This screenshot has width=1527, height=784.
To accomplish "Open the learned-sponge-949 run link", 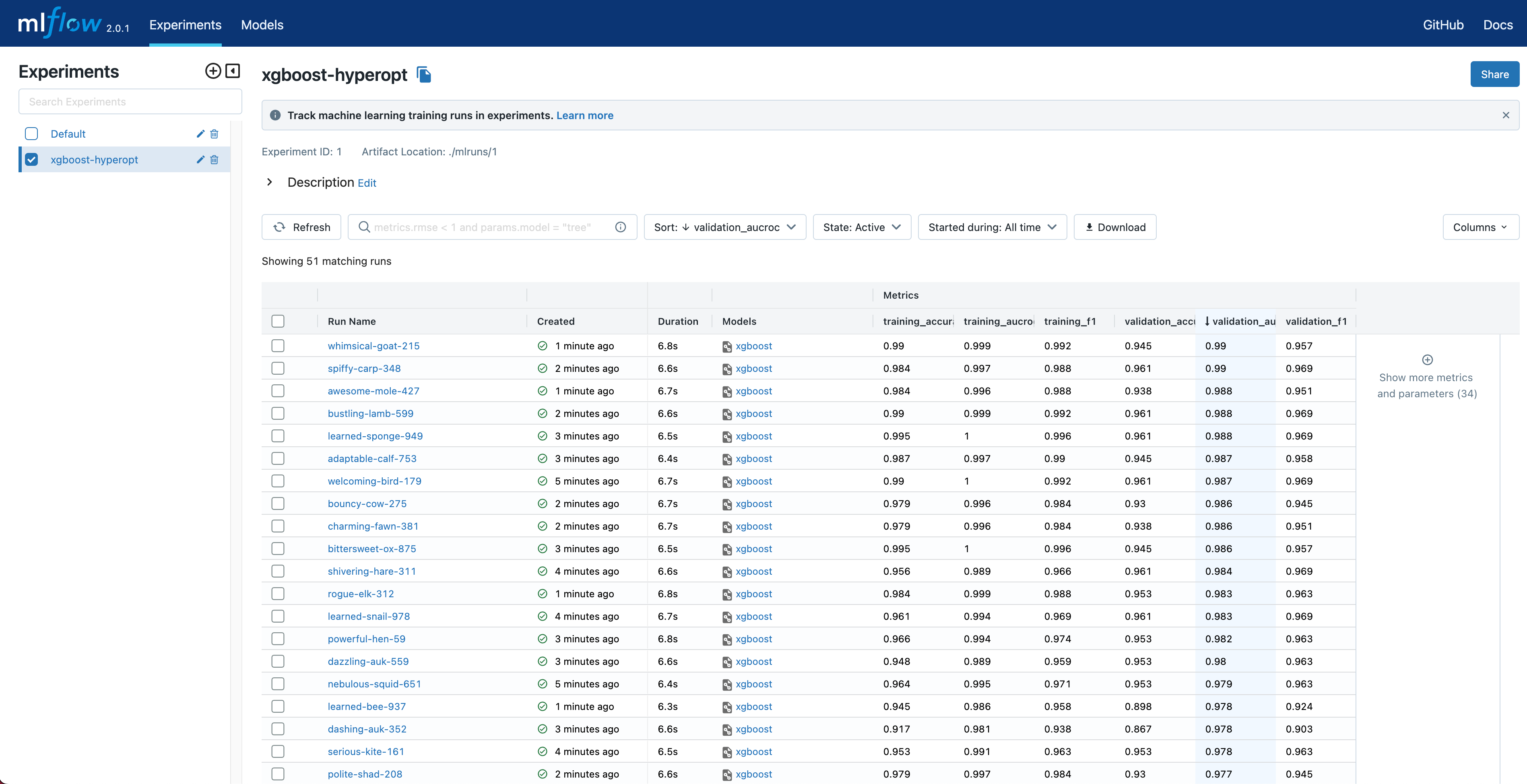I will point(375,436).
